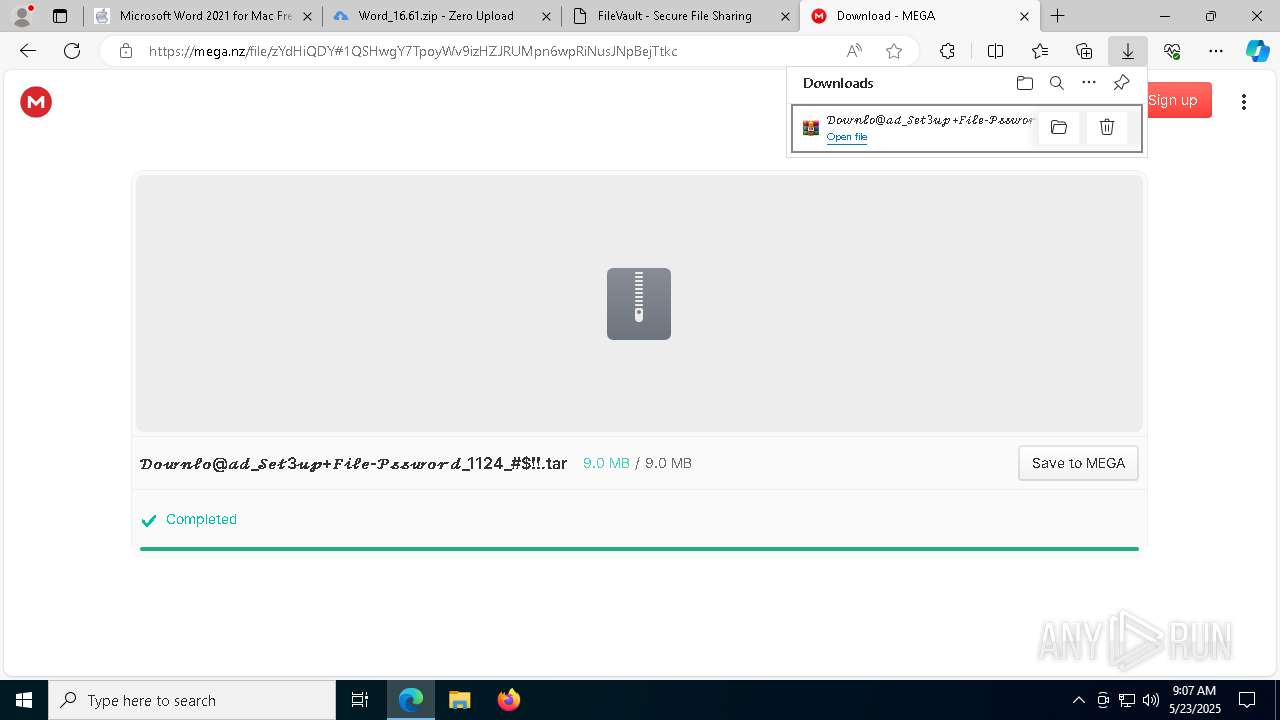Click the tar file name text
Screen dimensions: 1280x720
coord(353,463)
